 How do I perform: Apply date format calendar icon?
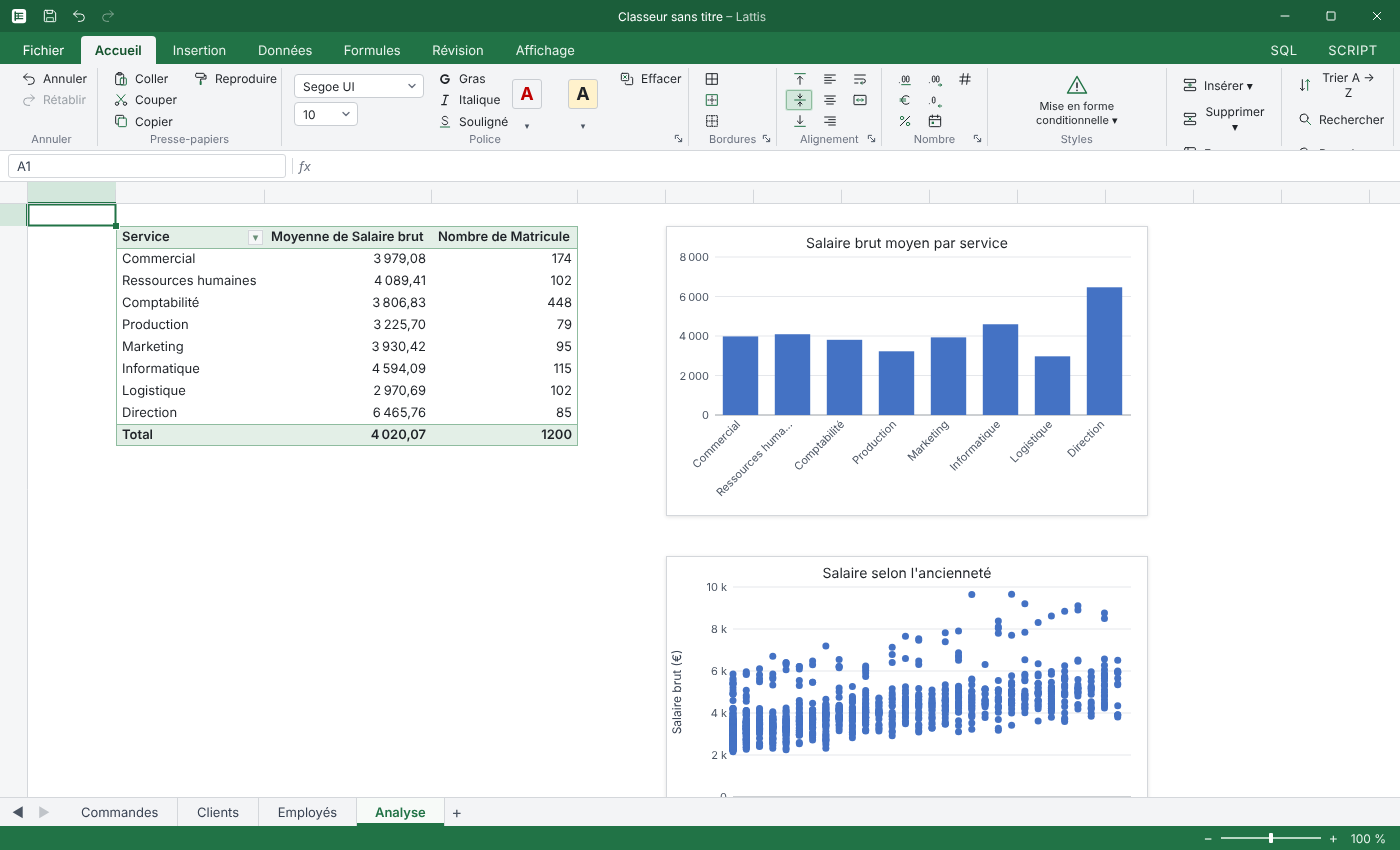[x=935, y=121]
